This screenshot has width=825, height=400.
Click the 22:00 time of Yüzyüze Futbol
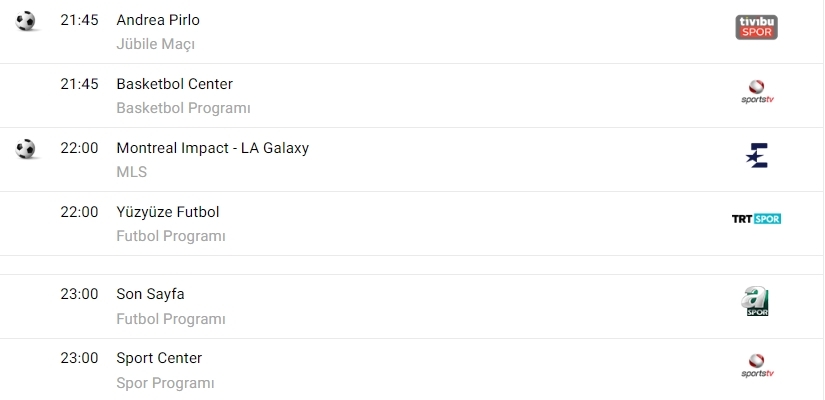[79, 212]
